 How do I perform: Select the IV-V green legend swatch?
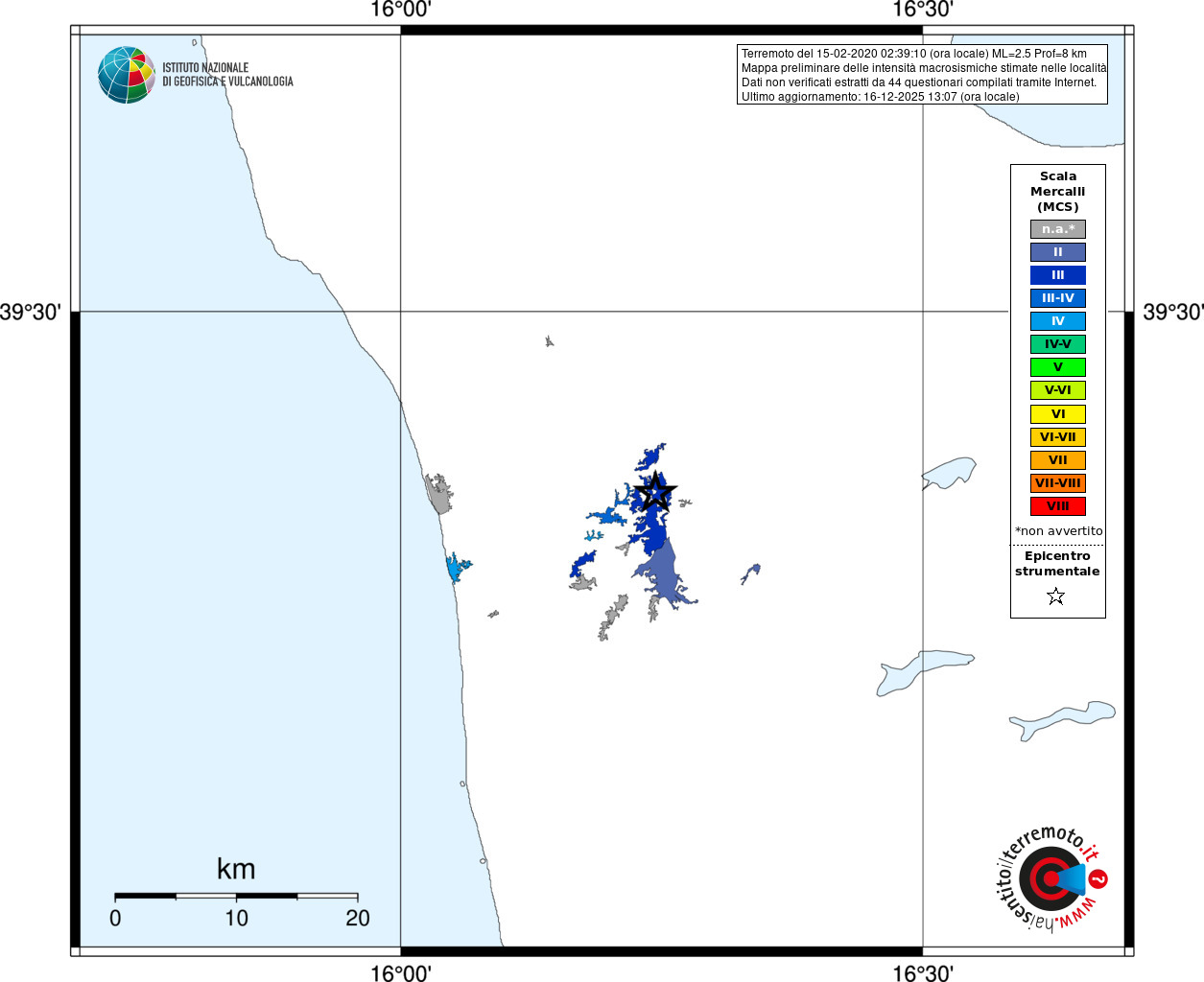pyautogui.click(x=1058, y=344)
